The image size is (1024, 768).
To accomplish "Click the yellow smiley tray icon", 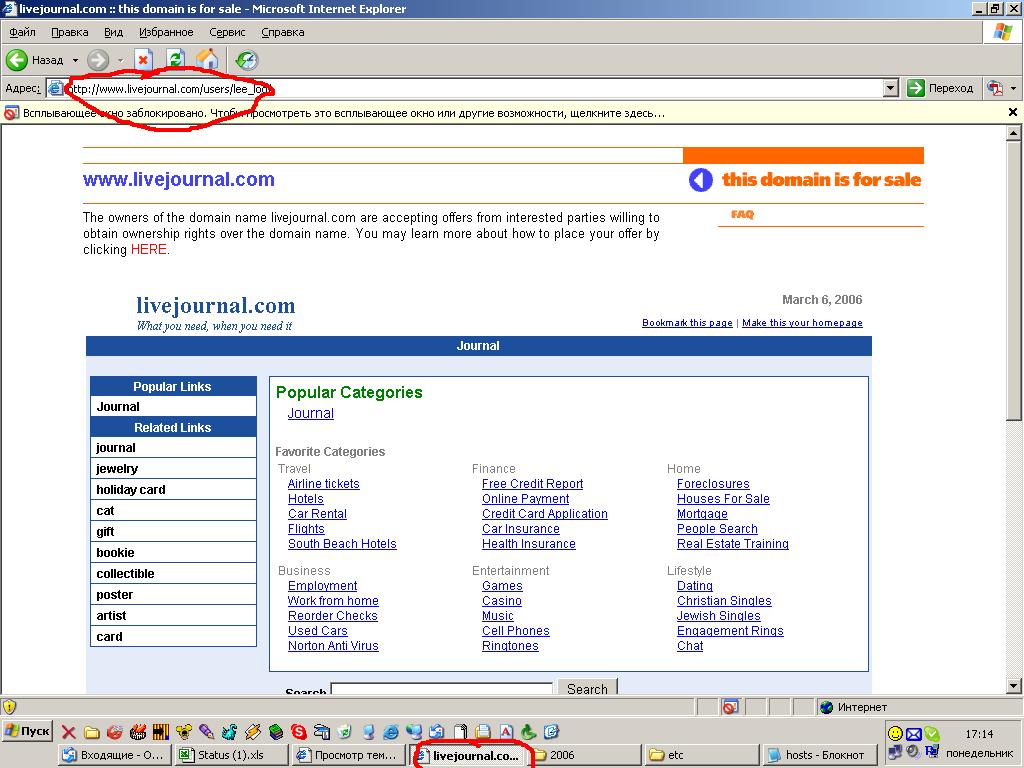I will 895,733.
